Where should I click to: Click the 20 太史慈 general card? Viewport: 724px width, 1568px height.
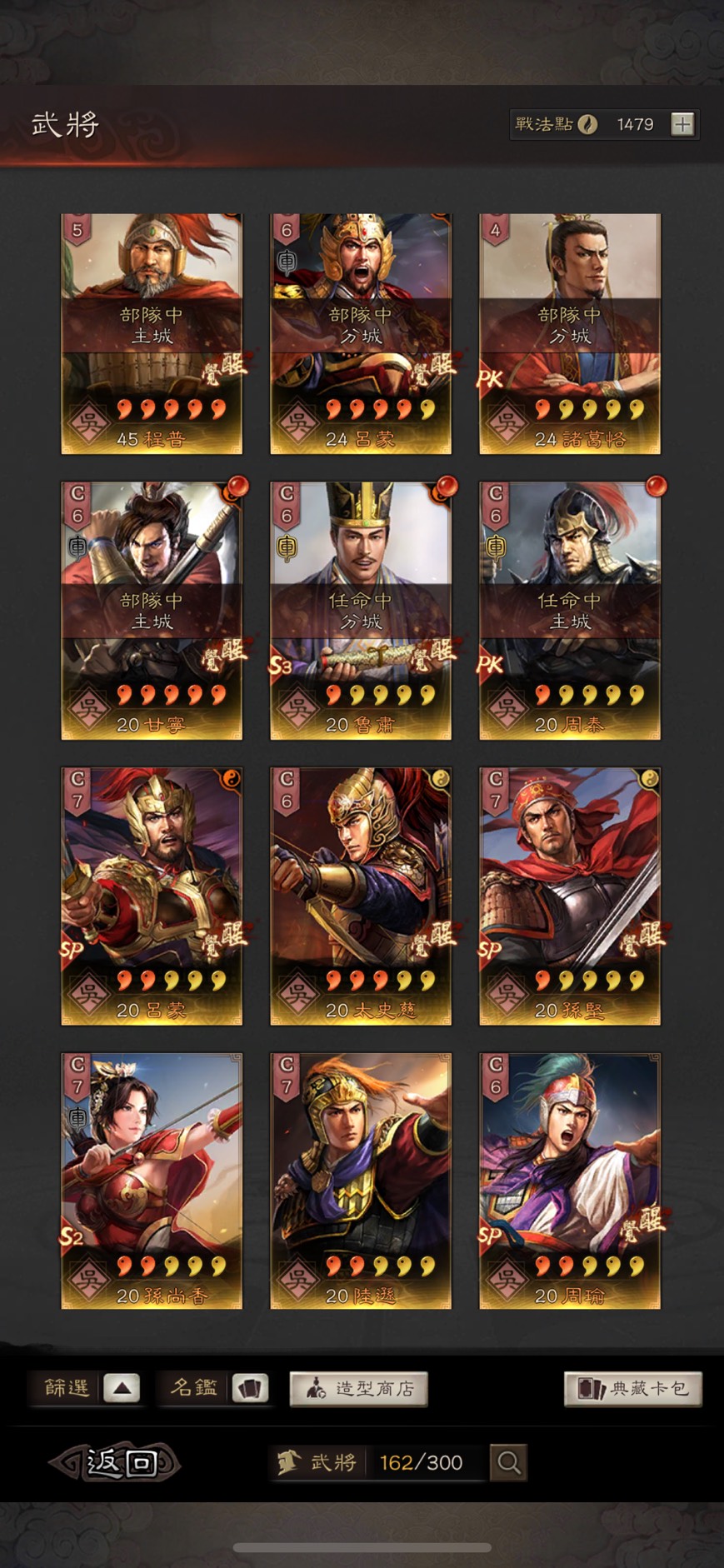(361, 896)
